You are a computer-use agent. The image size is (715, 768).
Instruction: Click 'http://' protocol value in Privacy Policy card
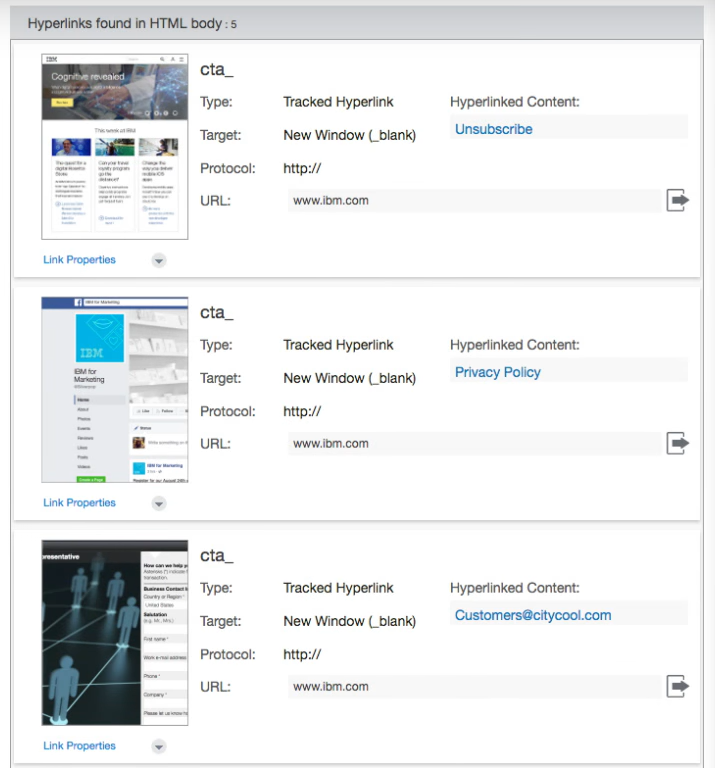tap(302, 411)
